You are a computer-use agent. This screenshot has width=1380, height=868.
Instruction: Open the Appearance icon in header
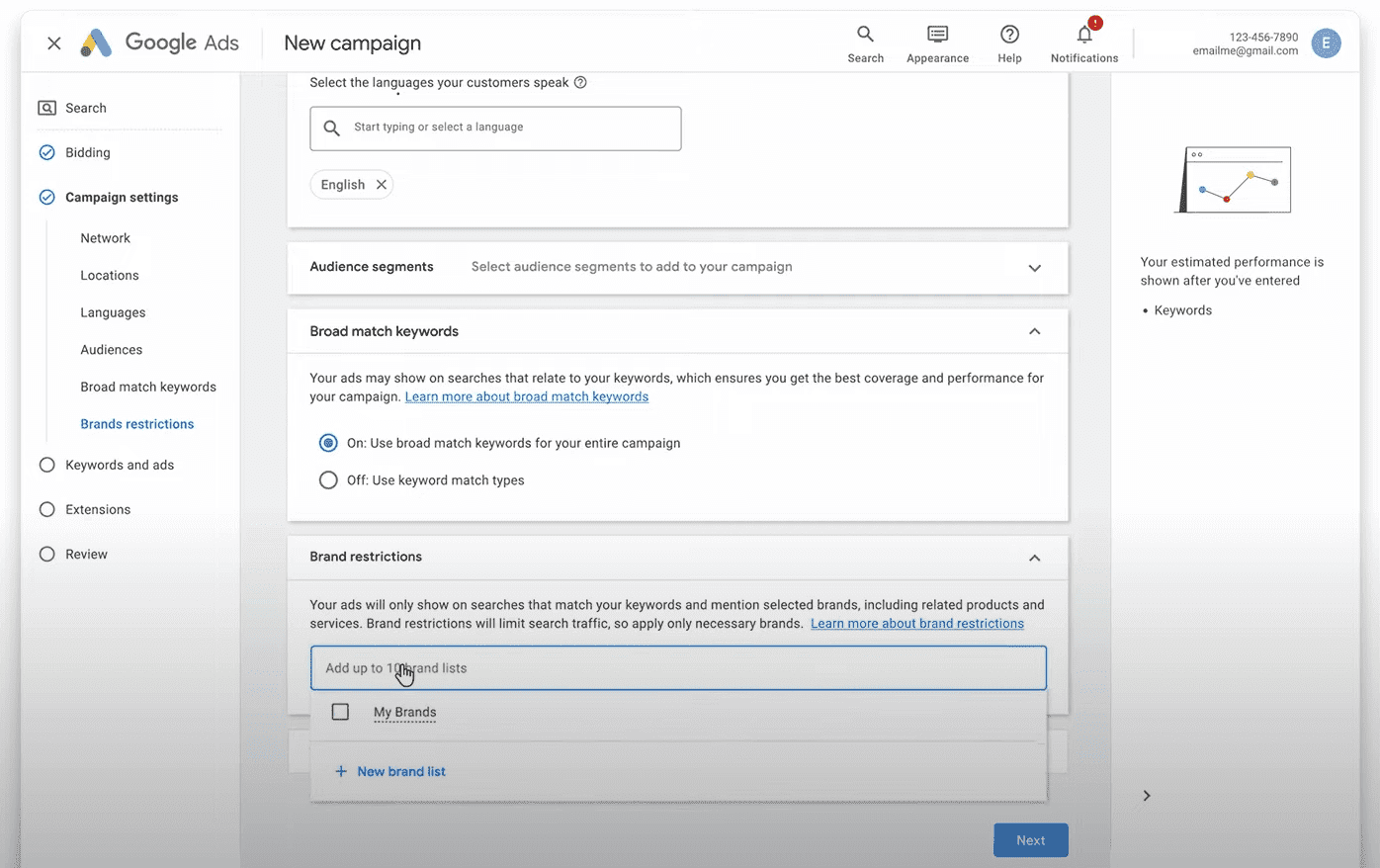(937, 35)
